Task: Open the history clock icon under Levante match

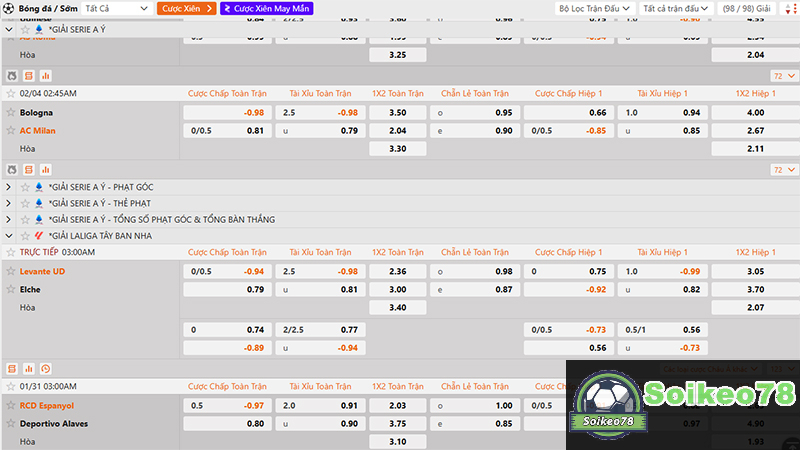Action: click(x=45, y=368)
